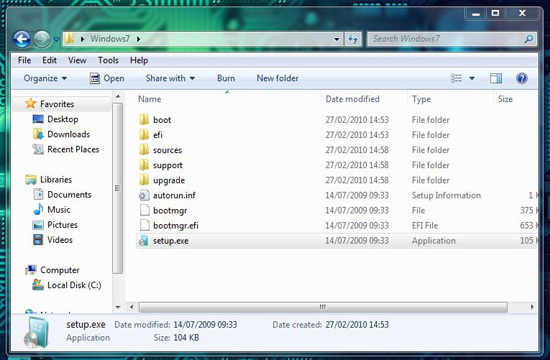Screen dimensions: 550x360
Task: Open the View menu
Action: (x=77, y=60)
